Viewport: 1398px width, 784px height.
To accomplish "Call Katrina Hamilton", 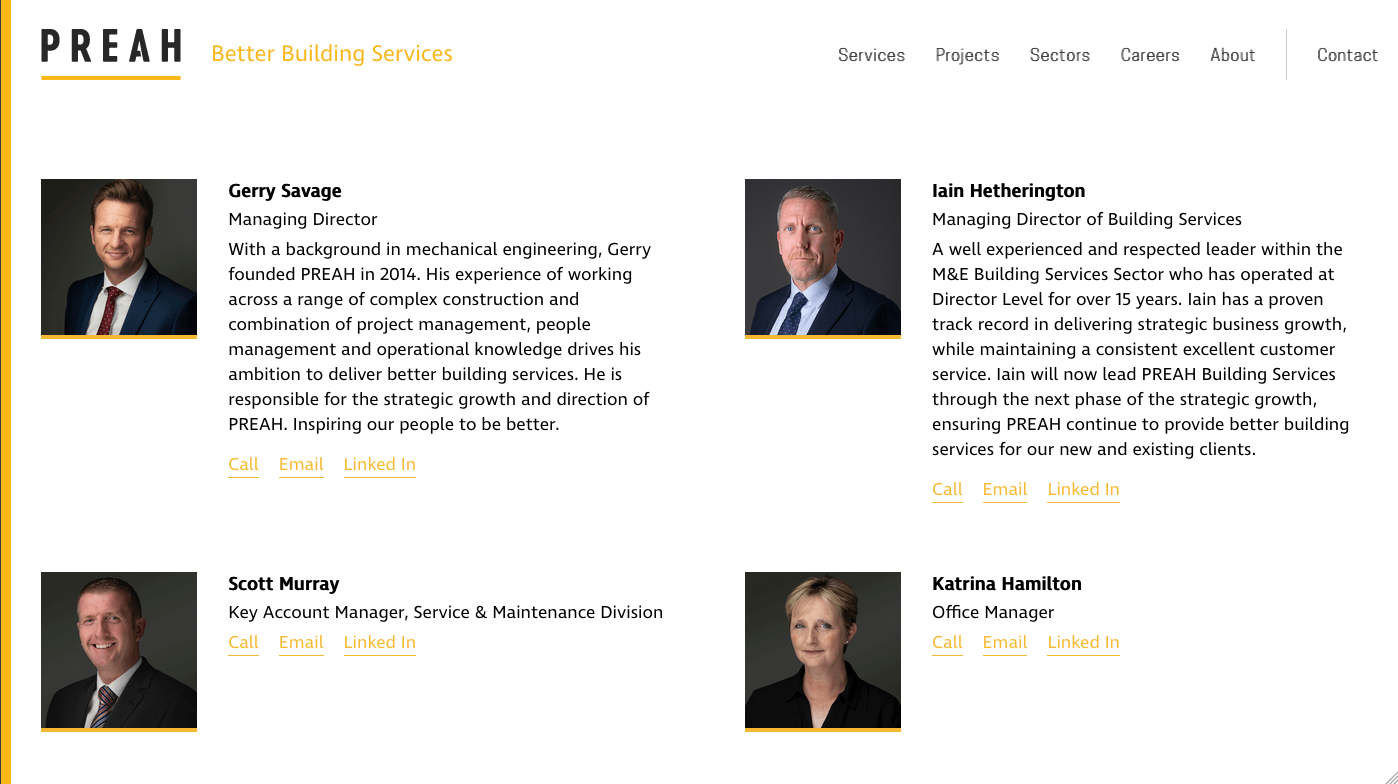I will [x=947, y=642].
